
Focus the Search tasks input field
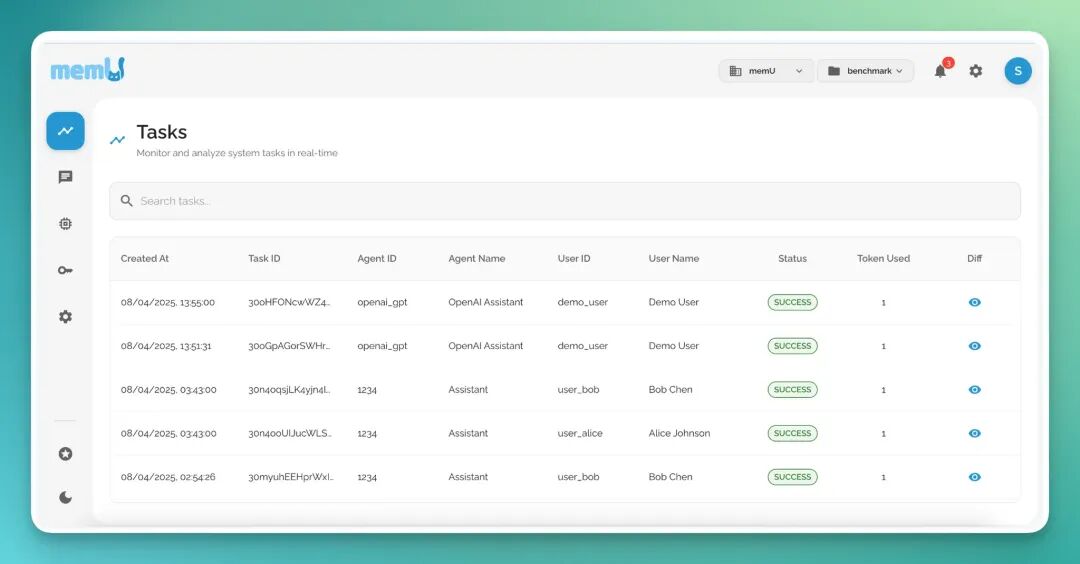coord(565,201)
